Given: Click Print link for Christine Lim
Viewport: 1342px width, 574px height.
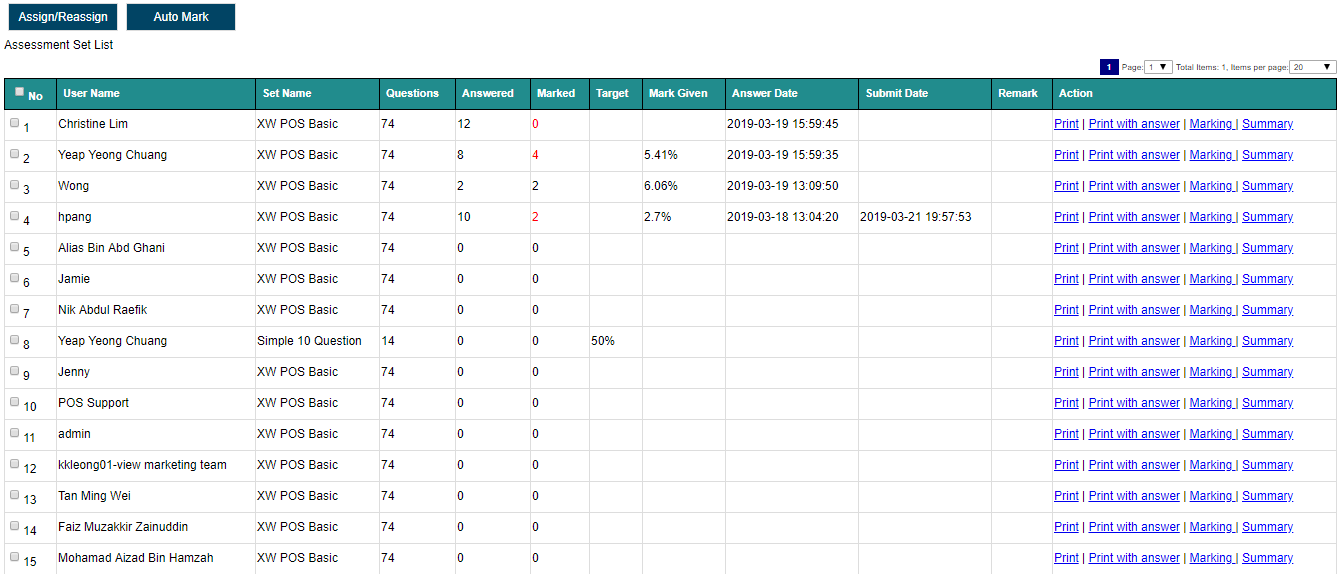Looking at the screenshot, I should click(1066, 124).
